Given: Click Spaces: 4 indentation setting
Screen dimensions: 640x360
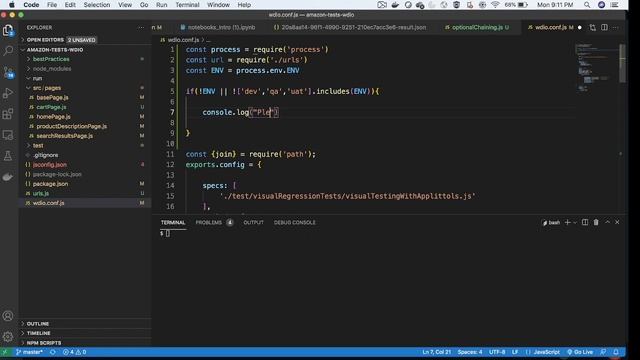Looking at the screenshot, I should tap(470, 352).
